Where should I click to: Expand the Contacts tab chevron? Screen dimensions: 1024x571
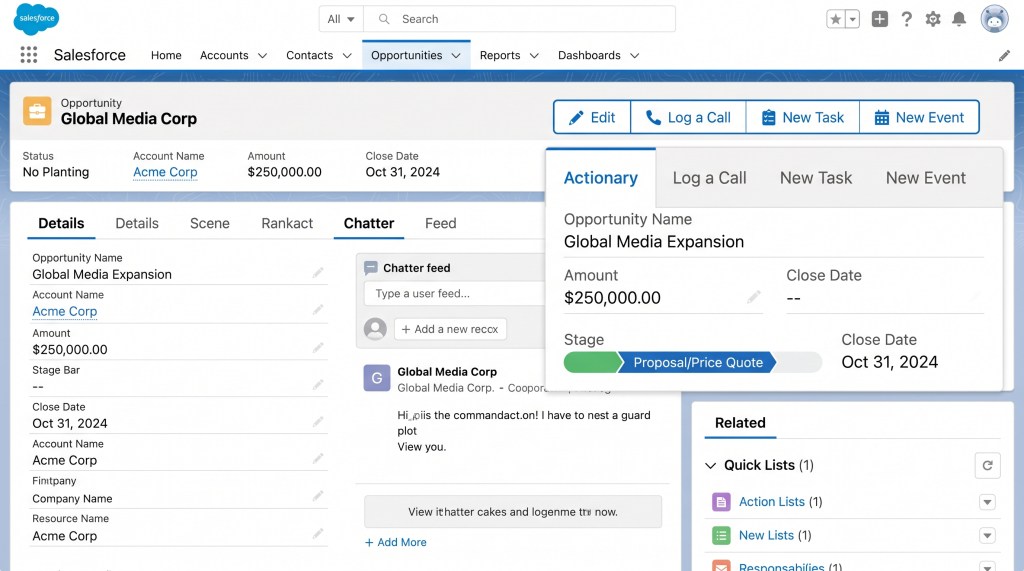(x=347, y=56)
